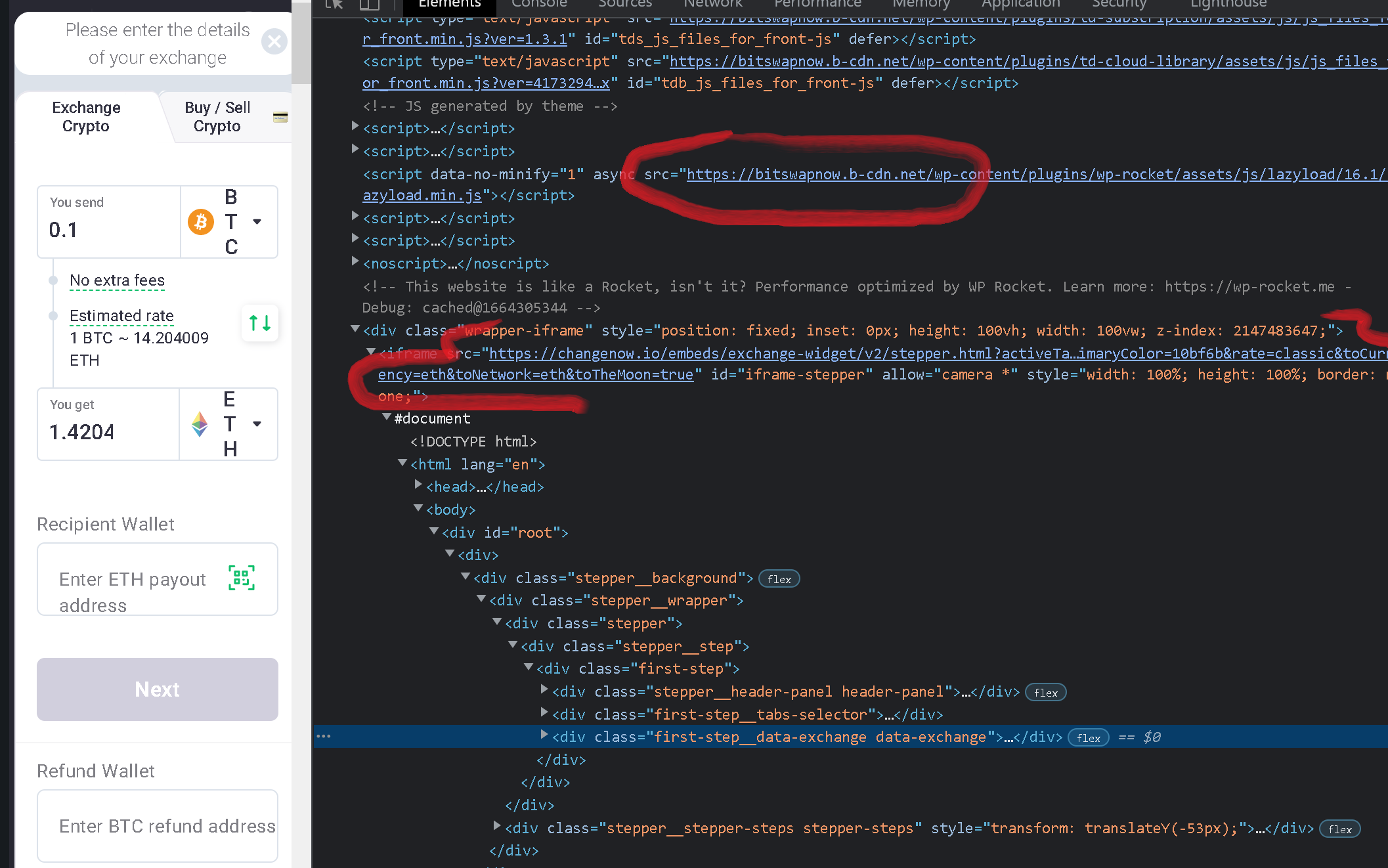Expand the stepper__stepper-steps div
The width and height of the screenshot is (1388, 868).
pos(497,826)
